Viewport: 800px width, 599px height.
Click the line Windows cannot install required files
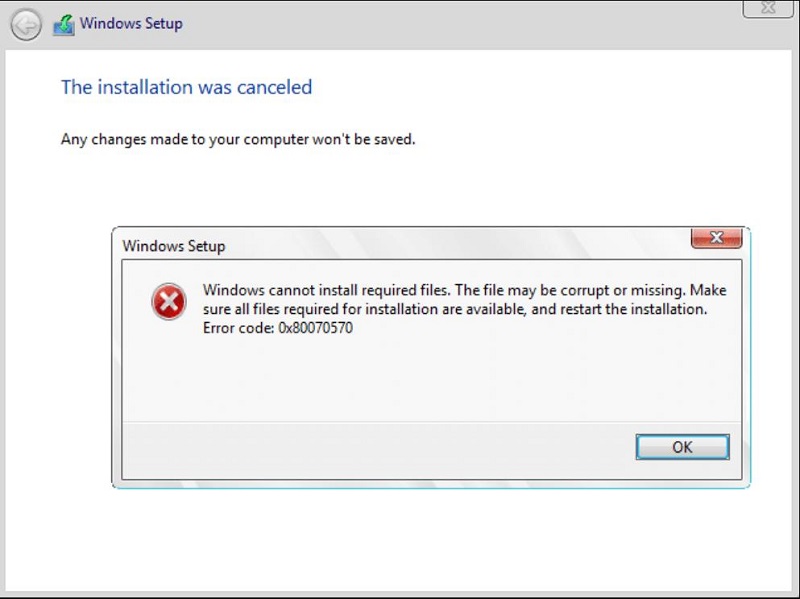tap(326, 290)
